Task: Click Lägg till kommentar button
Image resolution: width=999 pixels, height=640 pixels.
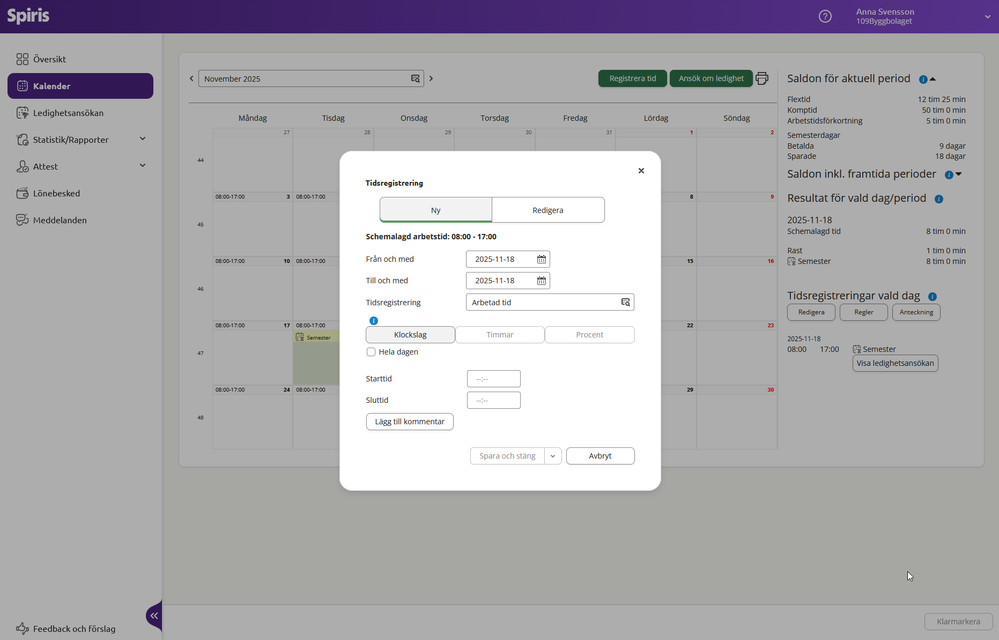Action: (x=409, y=422)
